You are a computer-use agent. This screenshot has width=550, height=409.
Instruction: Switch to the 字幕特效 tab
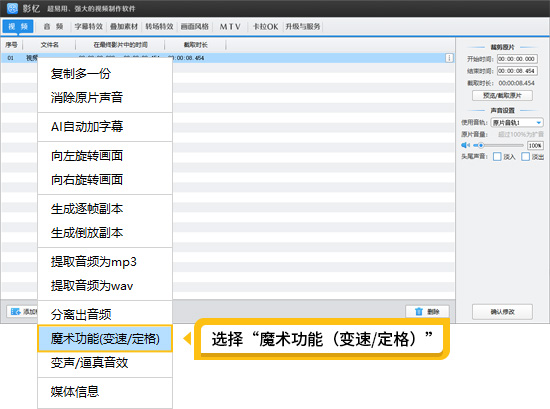(x=88, y=27)
